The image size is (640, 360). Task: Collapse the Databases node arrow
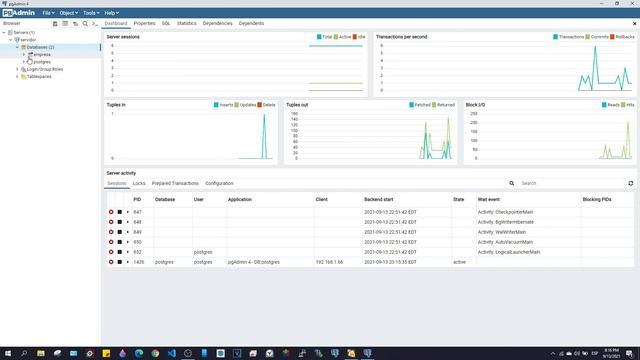(17, 47)
